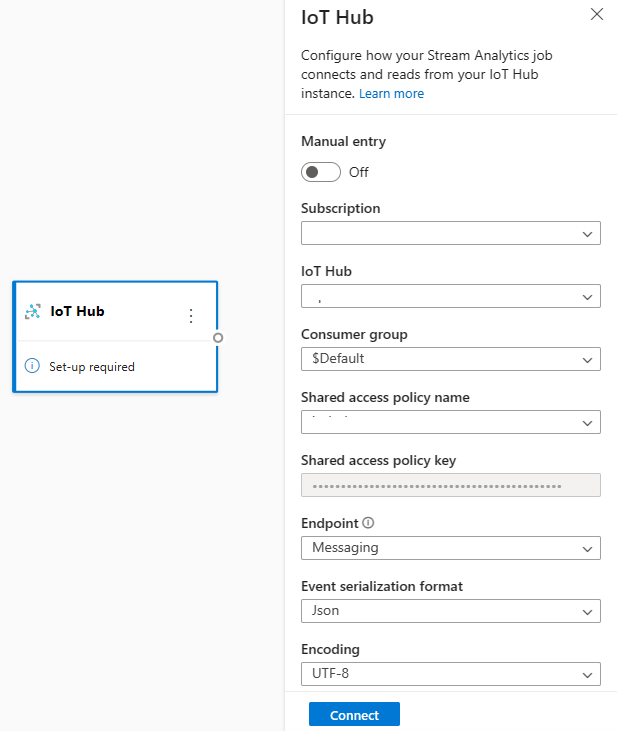The height and width of the screenshot is (731, 617).
Task: Open the IoT Hub node three-dot menu
Action: click(191, 316)
